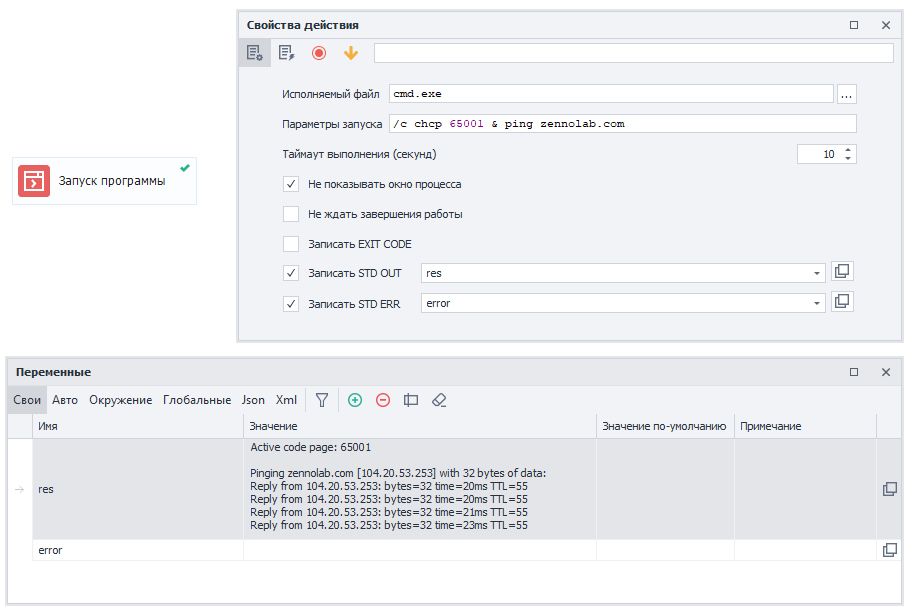Image resolution: width=914 pixels, height=609 pixels.
Task: Click the filter funnel icon in Переменные
Action: point(322,400)
